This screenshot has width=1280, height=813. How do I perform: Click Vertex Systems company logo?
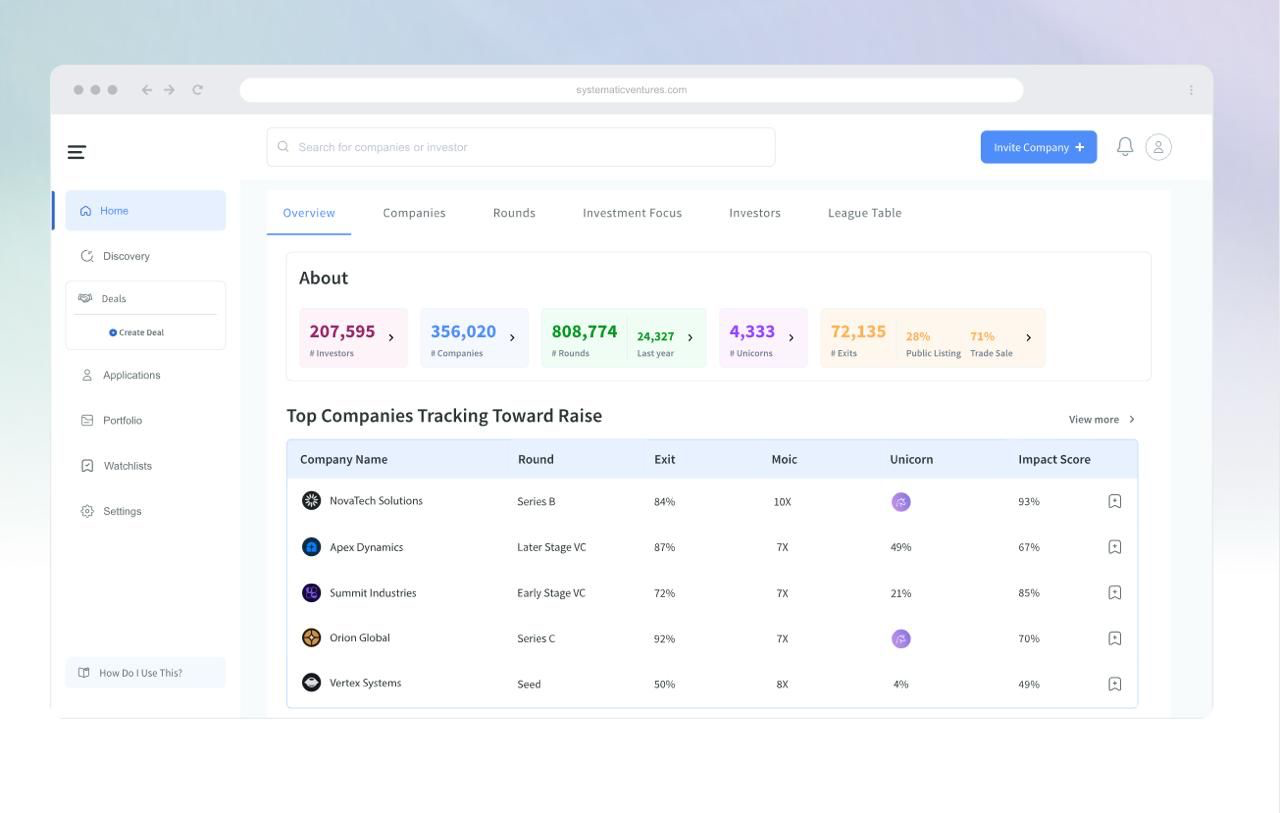(x=311, y=683)
